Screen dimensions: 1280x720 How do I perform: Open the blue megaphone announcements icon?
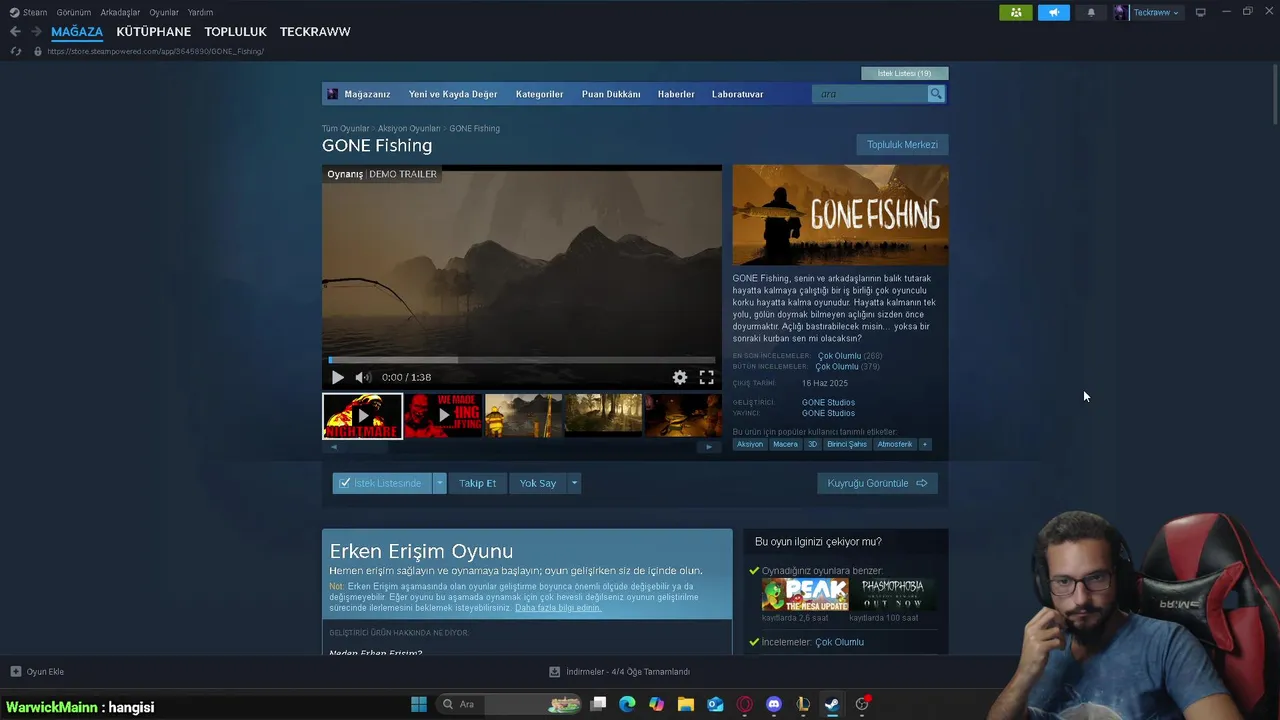pos(1053,12)
